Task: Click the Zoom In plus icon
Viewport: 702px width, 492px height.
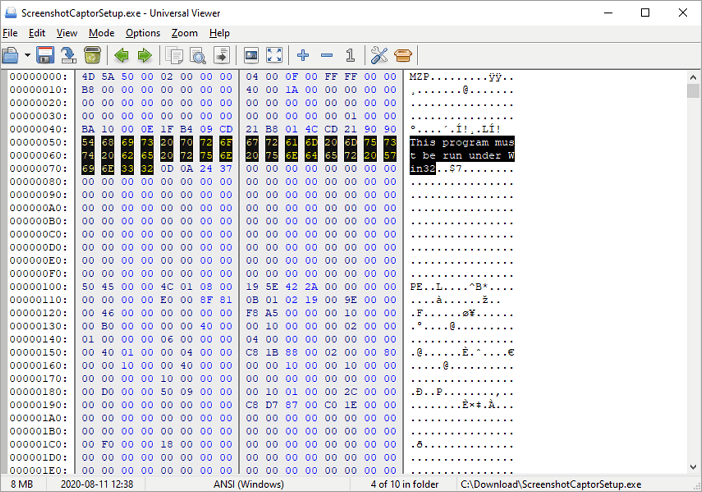Action: pos(304,55)
